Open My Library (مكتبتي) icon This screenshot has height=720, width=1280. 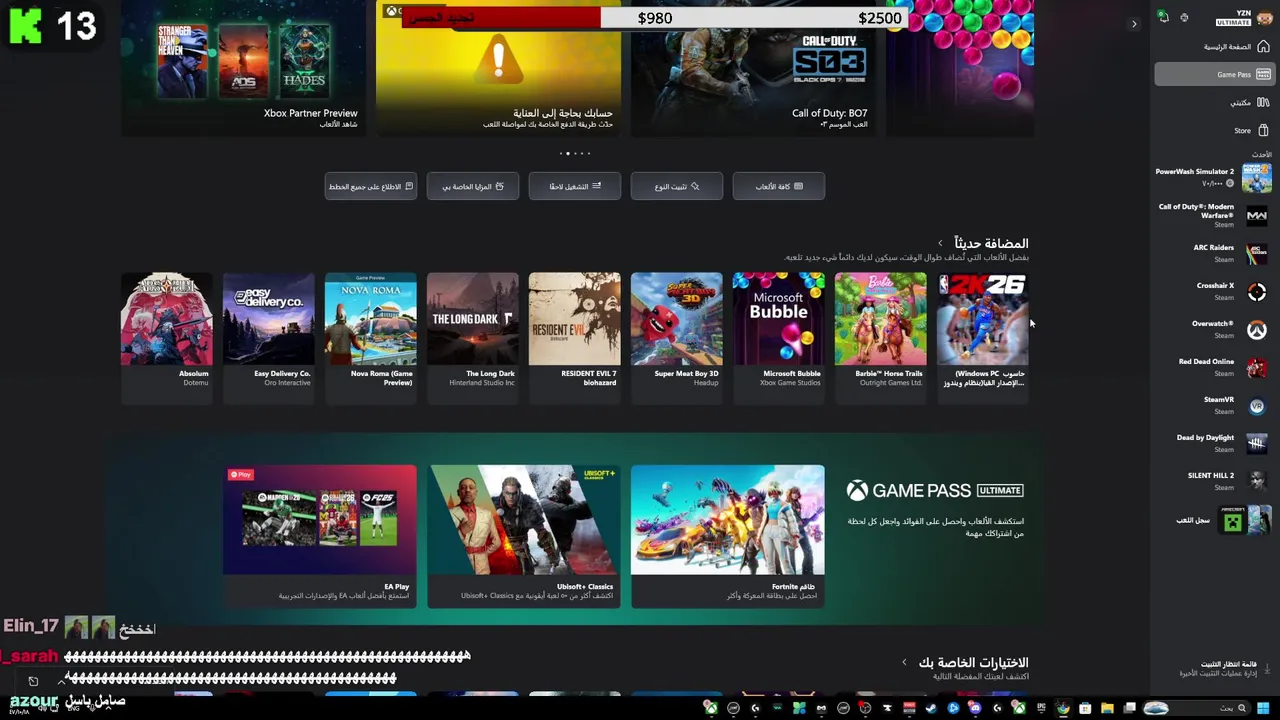tap(1263, 102)
